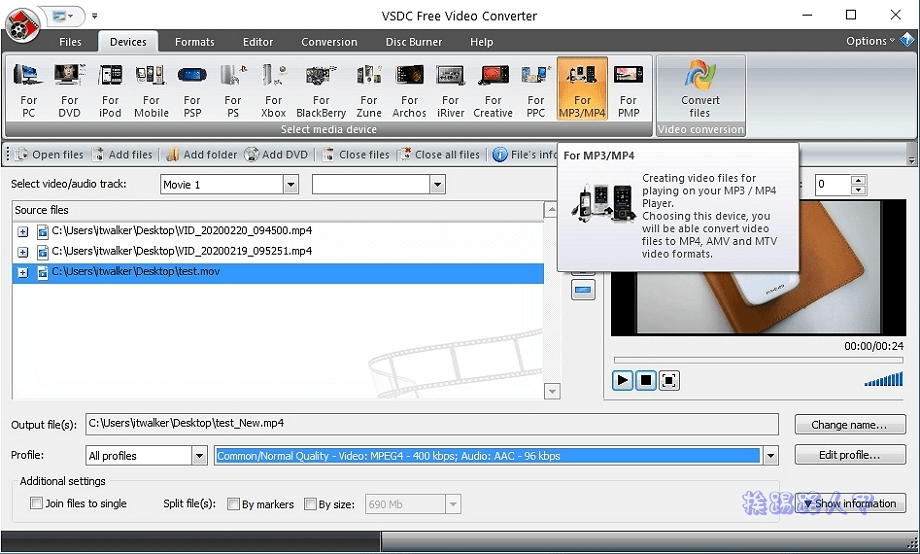Viewport: 920px width, 554px height.
Task: Select VID_20200220_094500.mp4 in source files
Action: 182,231
